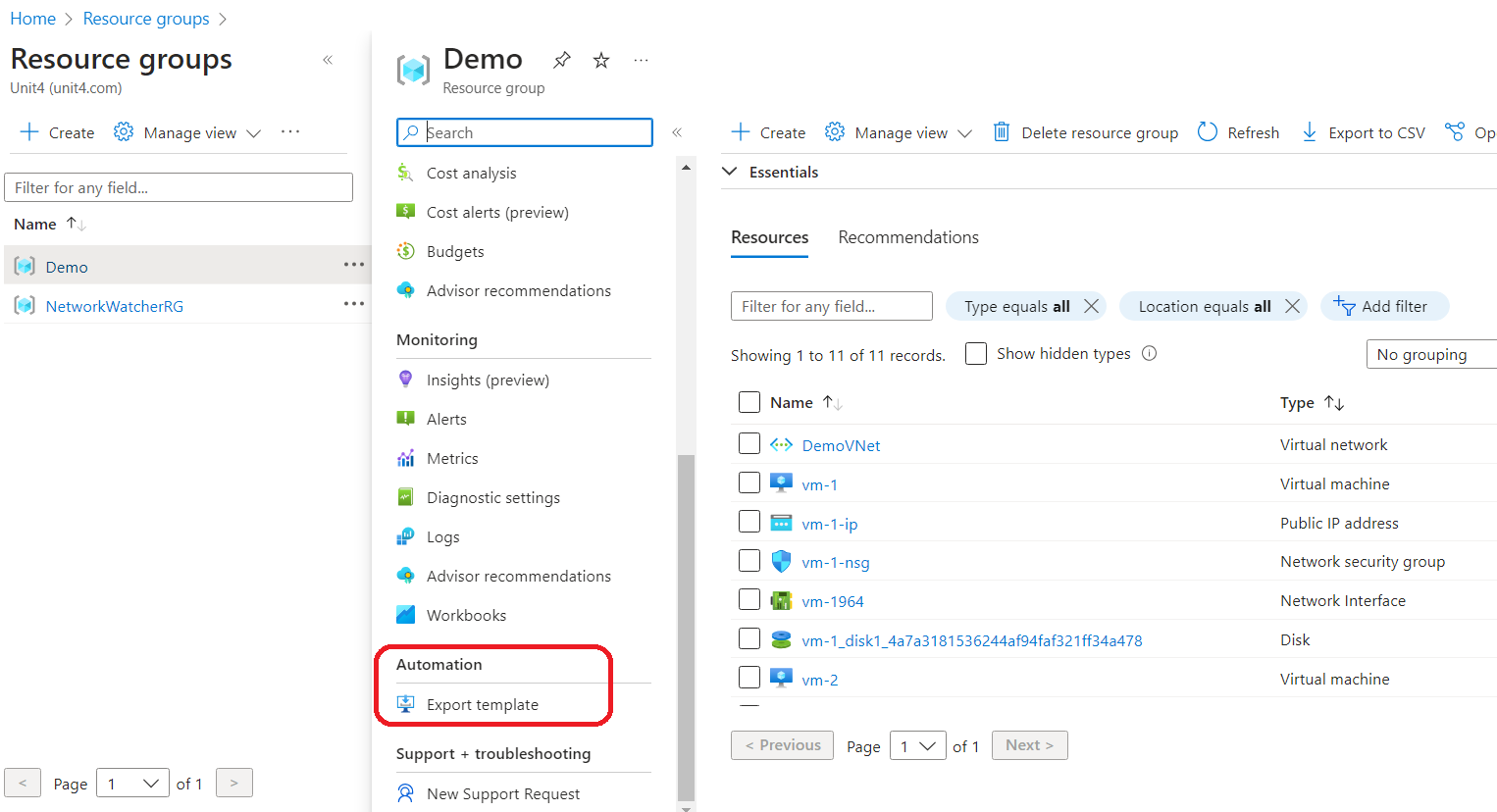
Task: Enable Show hidden types checkbox
Action: 976,353
